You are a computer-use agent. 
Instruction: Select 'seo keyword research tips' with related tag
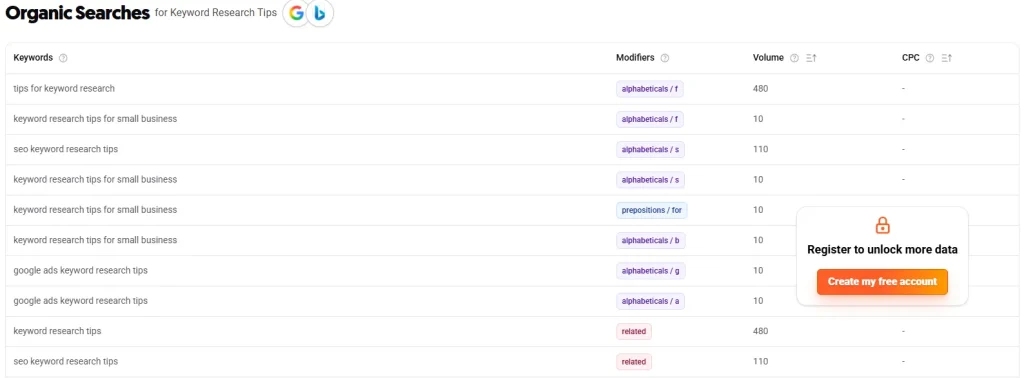tap(65, 361)
